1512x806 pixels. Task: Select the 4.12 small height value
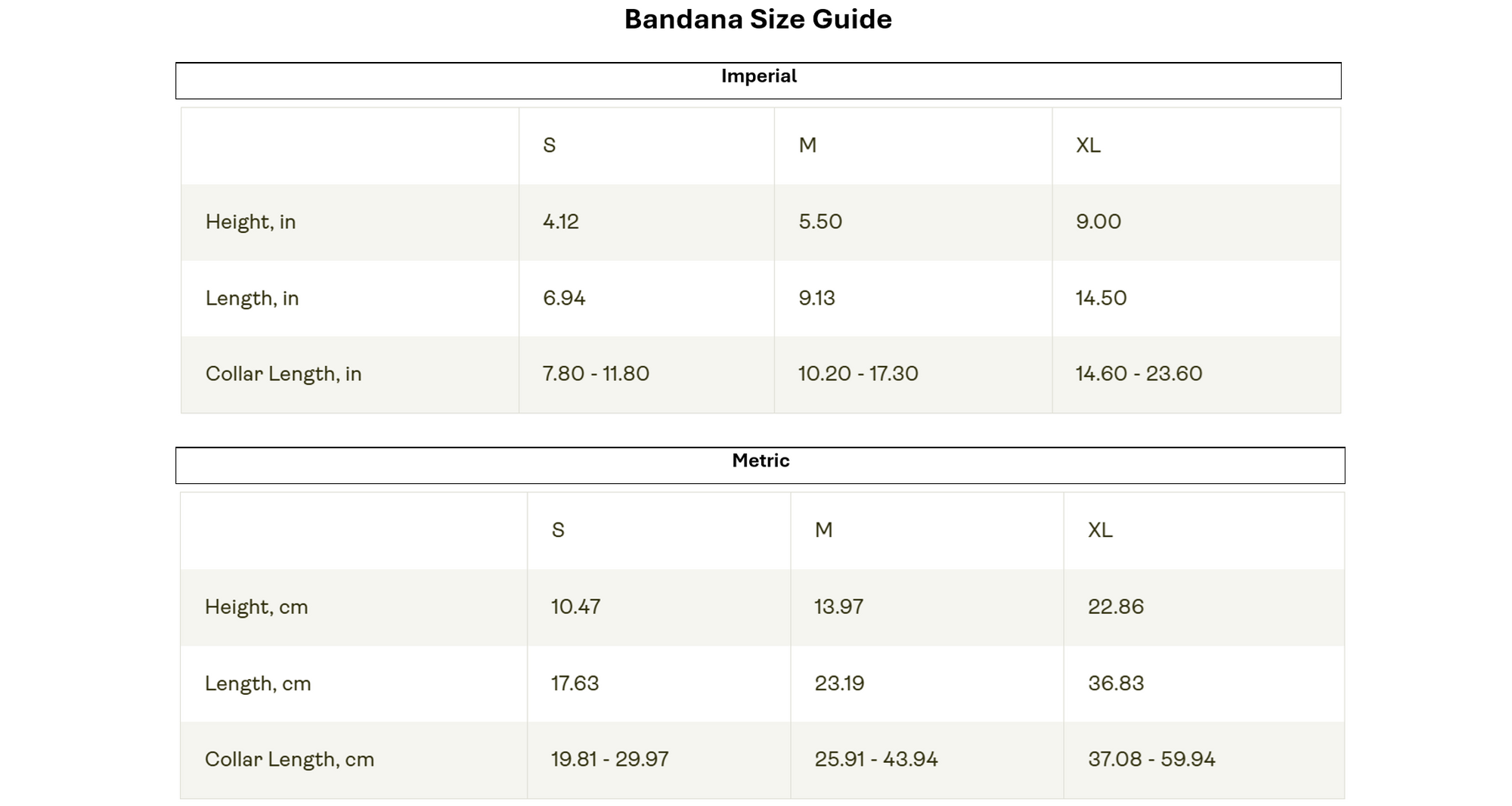(x=561, y=222)
